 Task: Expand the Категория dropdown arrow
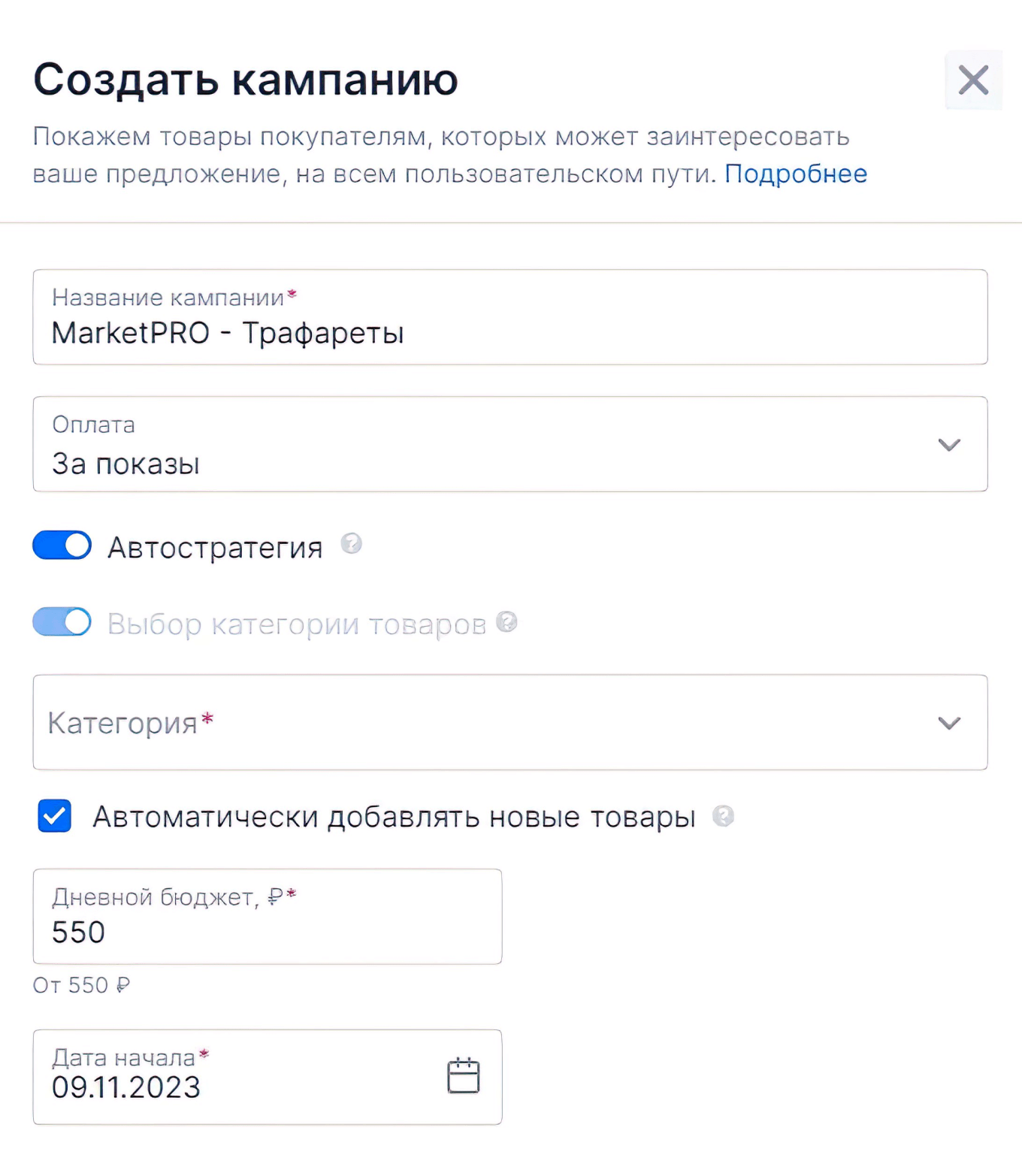coord(949,723)
